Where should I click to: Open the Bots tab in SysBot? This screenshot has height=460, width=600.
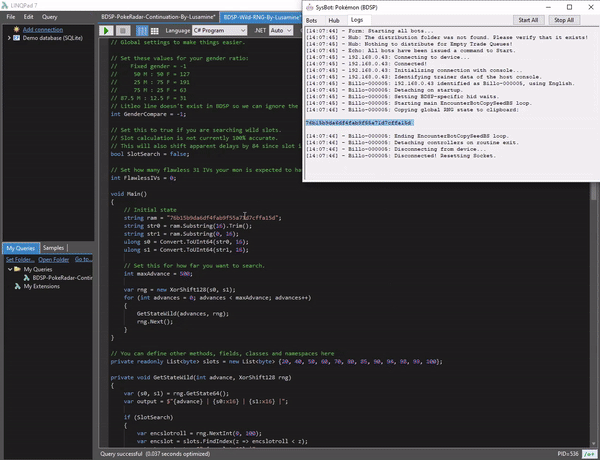pos(311,20)
